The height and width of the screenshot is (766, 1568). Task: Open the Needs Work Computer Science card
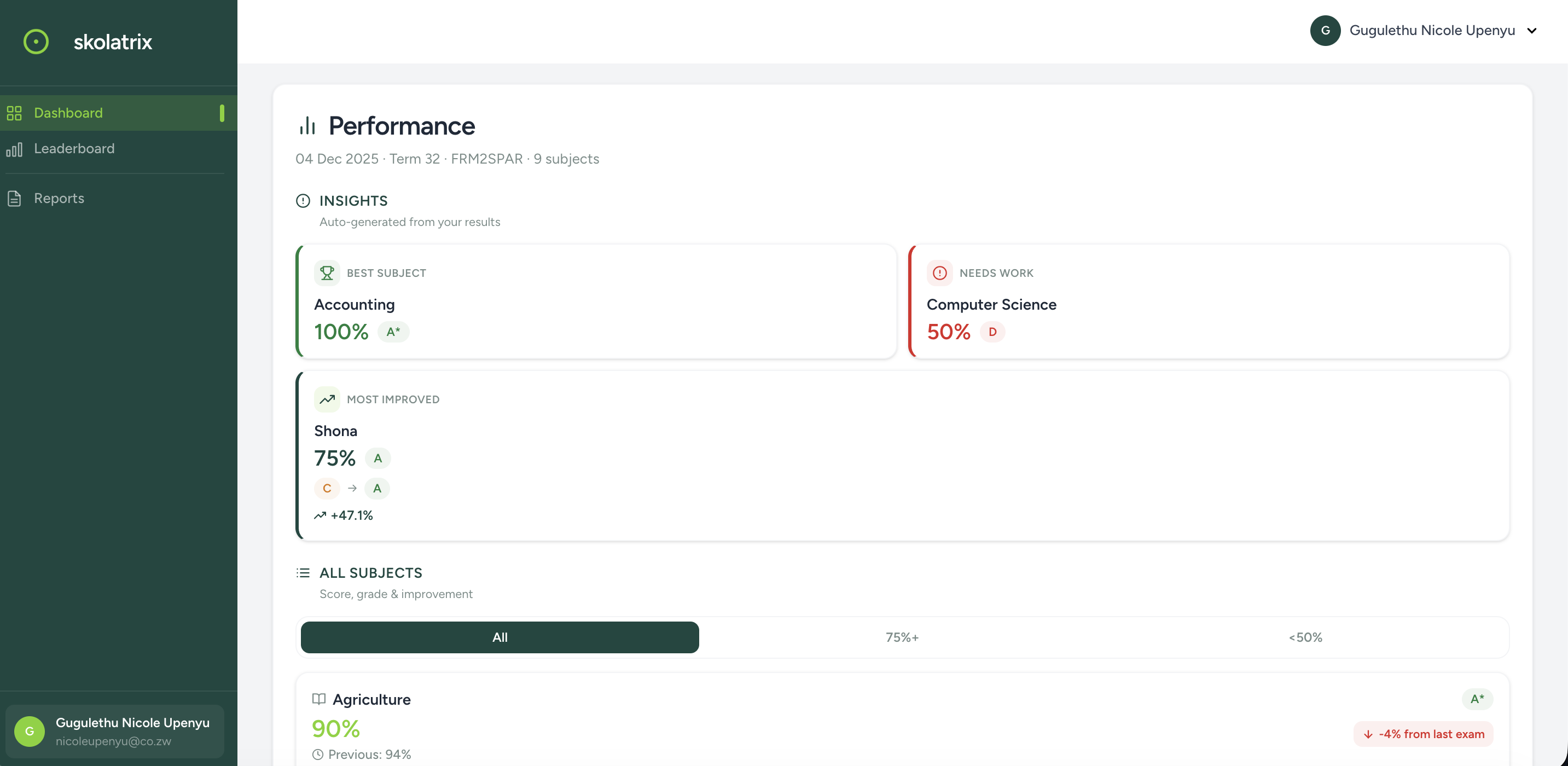click(1209, 301)
